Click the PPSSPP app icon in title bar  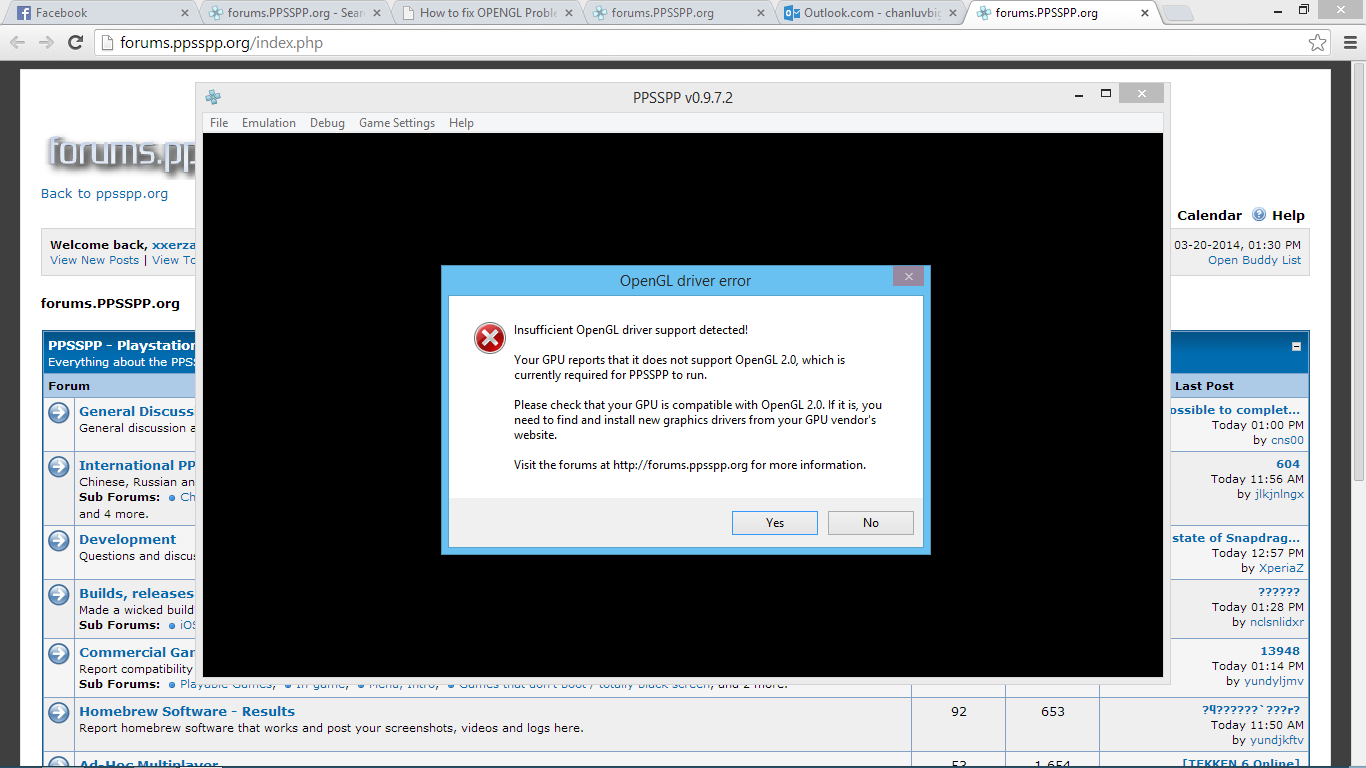tap(213, 97)
